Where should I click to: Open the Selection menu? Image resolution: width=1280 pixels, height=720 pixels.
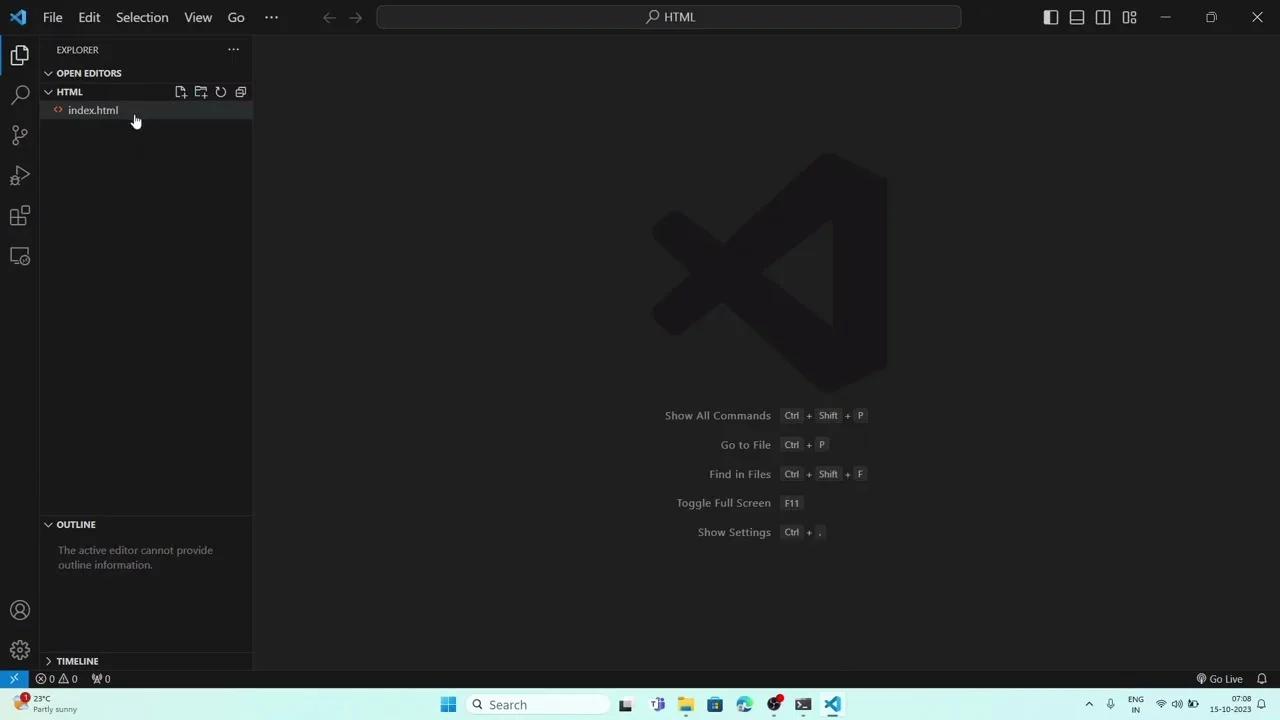click(x=142, y=17)
